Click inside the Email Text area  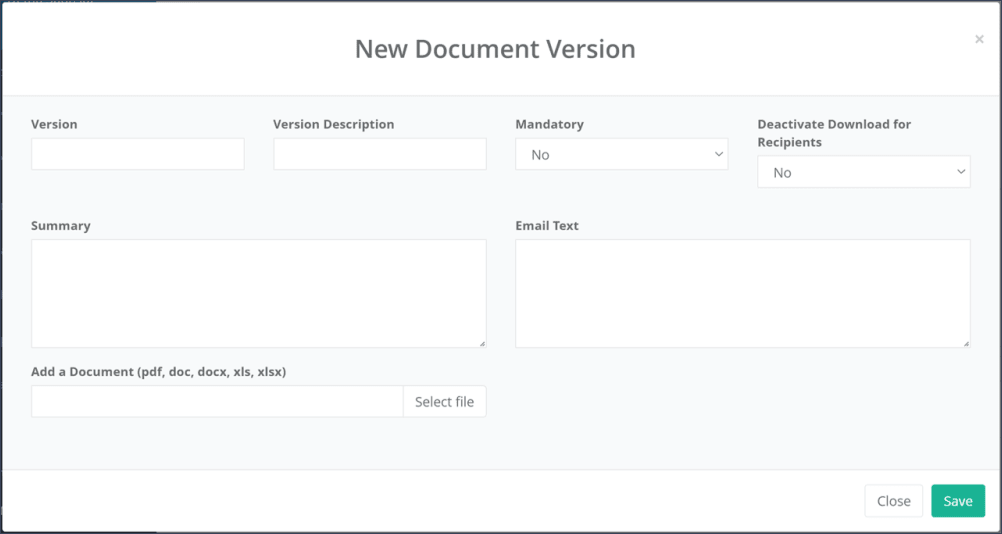(742, 293)
